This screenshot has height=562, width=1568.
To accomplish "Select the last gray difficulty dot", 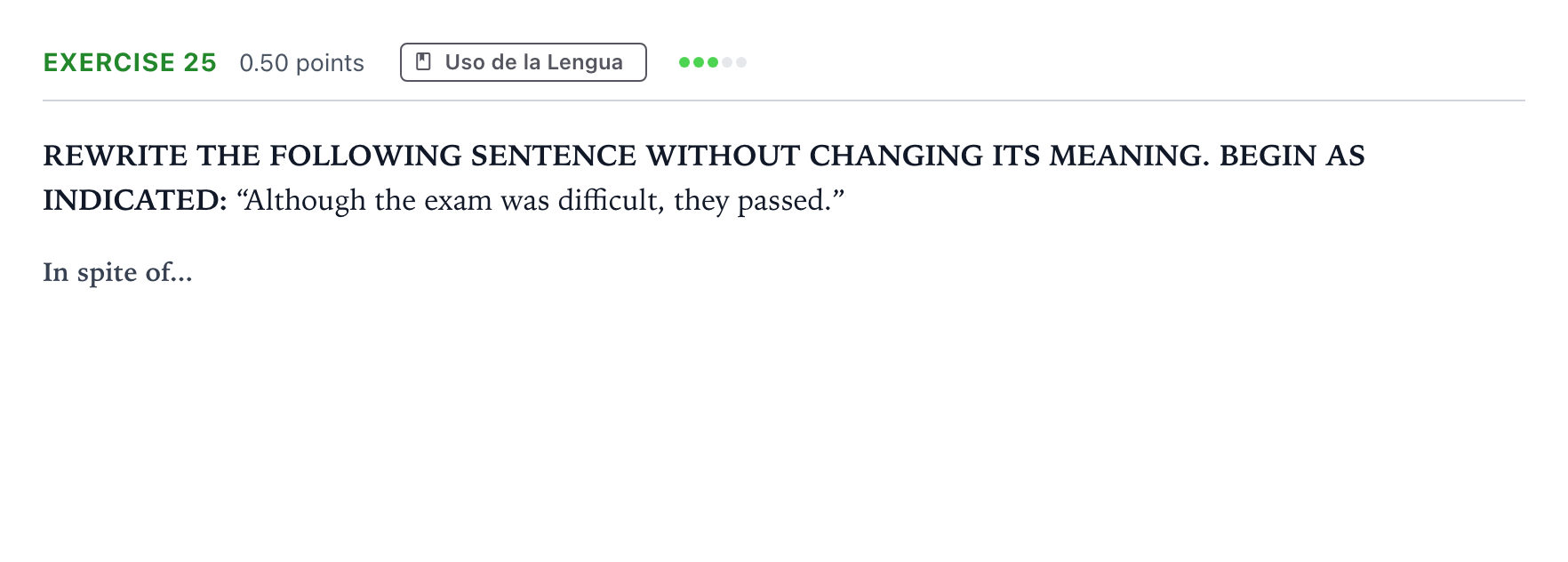I will click(741, 62).
